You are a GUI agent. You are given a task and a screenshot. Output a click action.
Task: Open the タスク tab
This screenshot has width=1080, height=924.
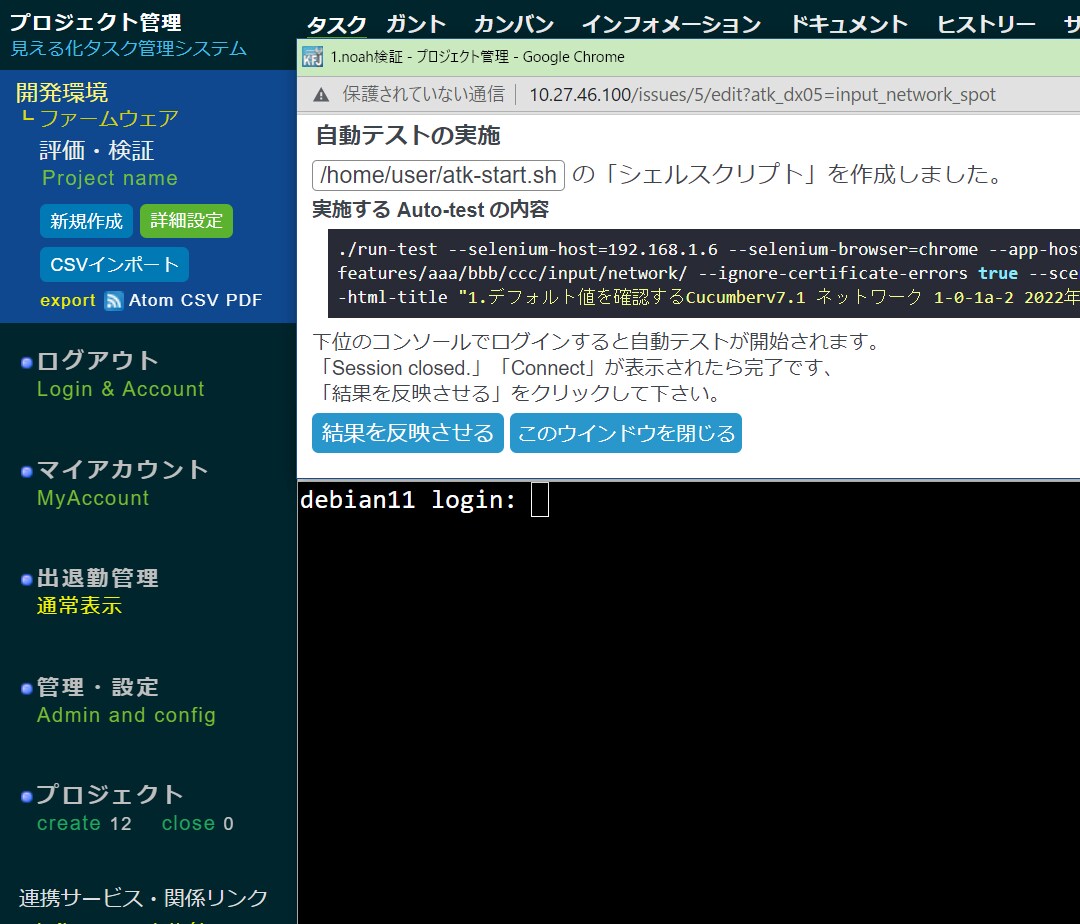point(336,25)
